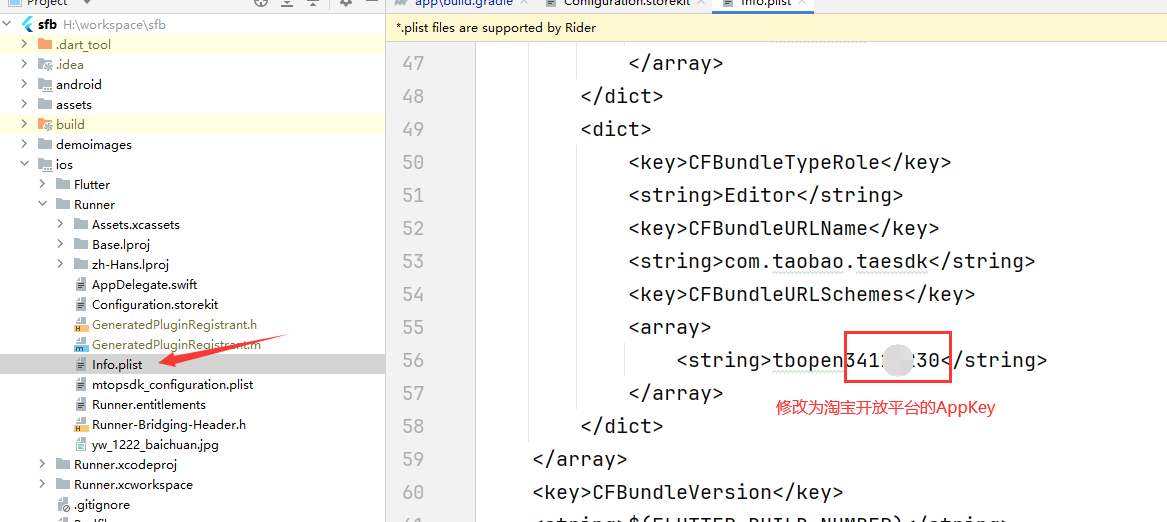
Task: Click the Runner-Bridging-Header.h file icon
Action: [x=81, y=425]
